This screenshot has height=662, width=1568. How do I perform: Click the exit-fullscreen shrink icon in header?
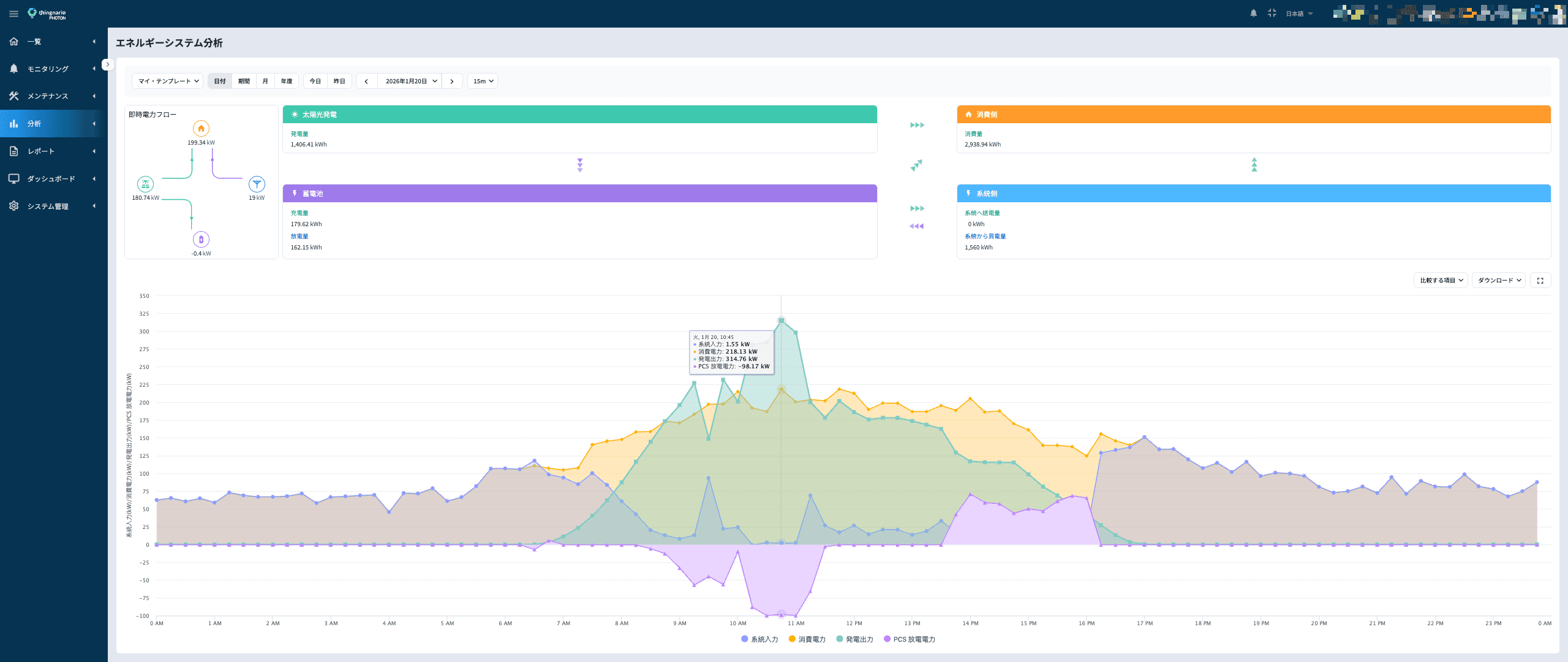1272,13
